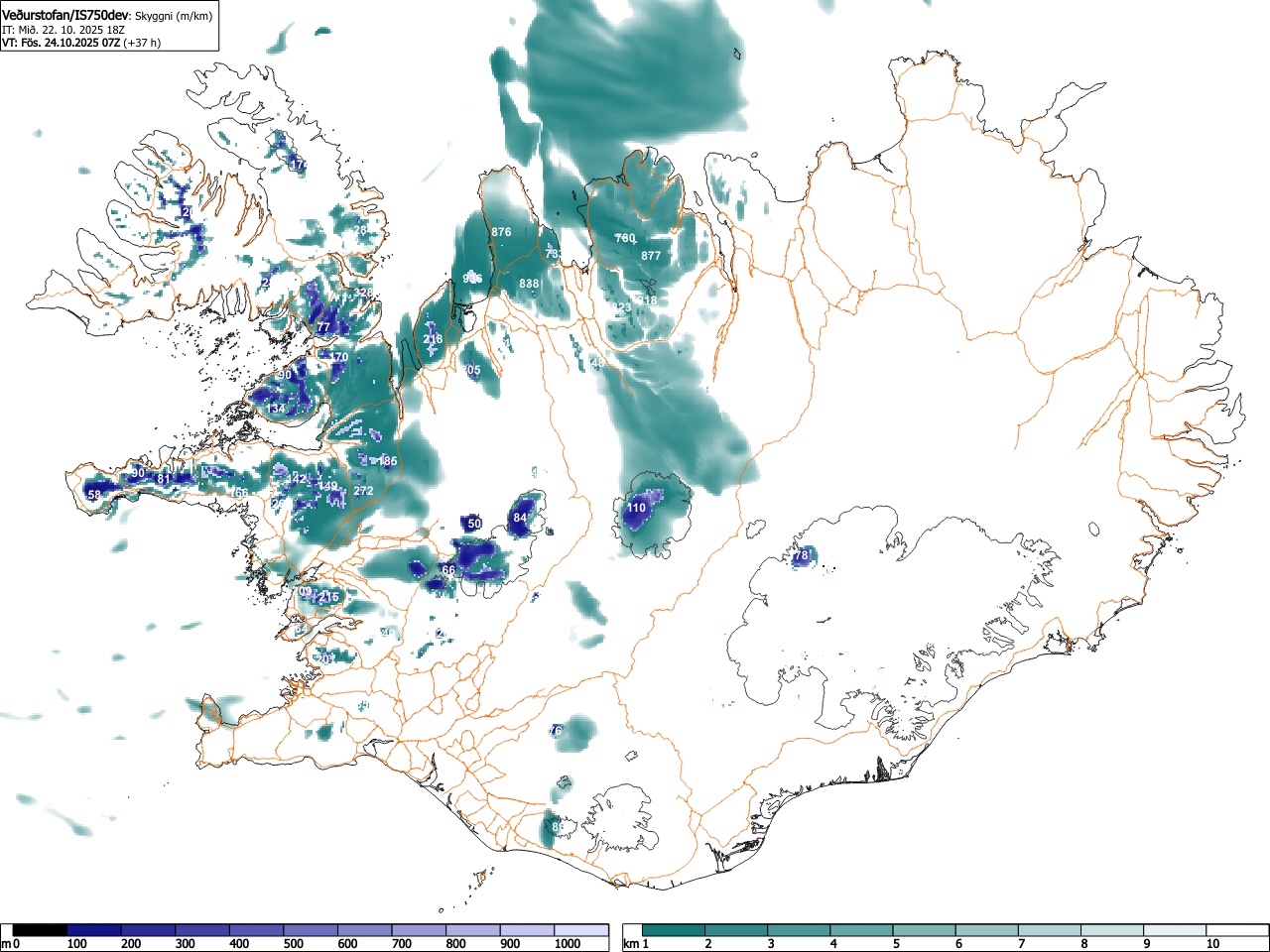
Task: Select the '2' tick on the km scale
Action: (707, 944)
